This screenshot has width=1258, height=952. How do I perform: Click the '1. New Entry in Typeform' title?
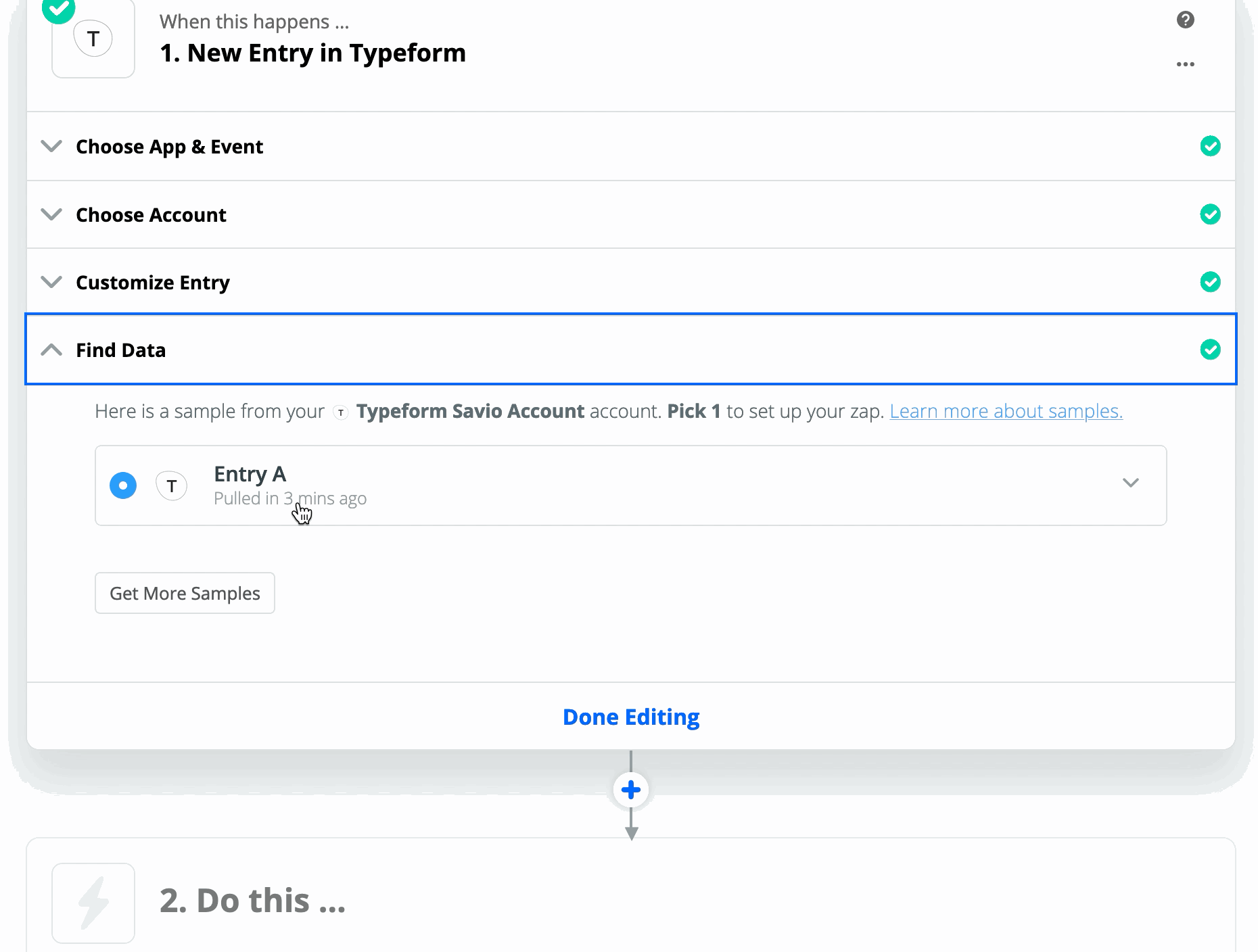pos(312,53)
